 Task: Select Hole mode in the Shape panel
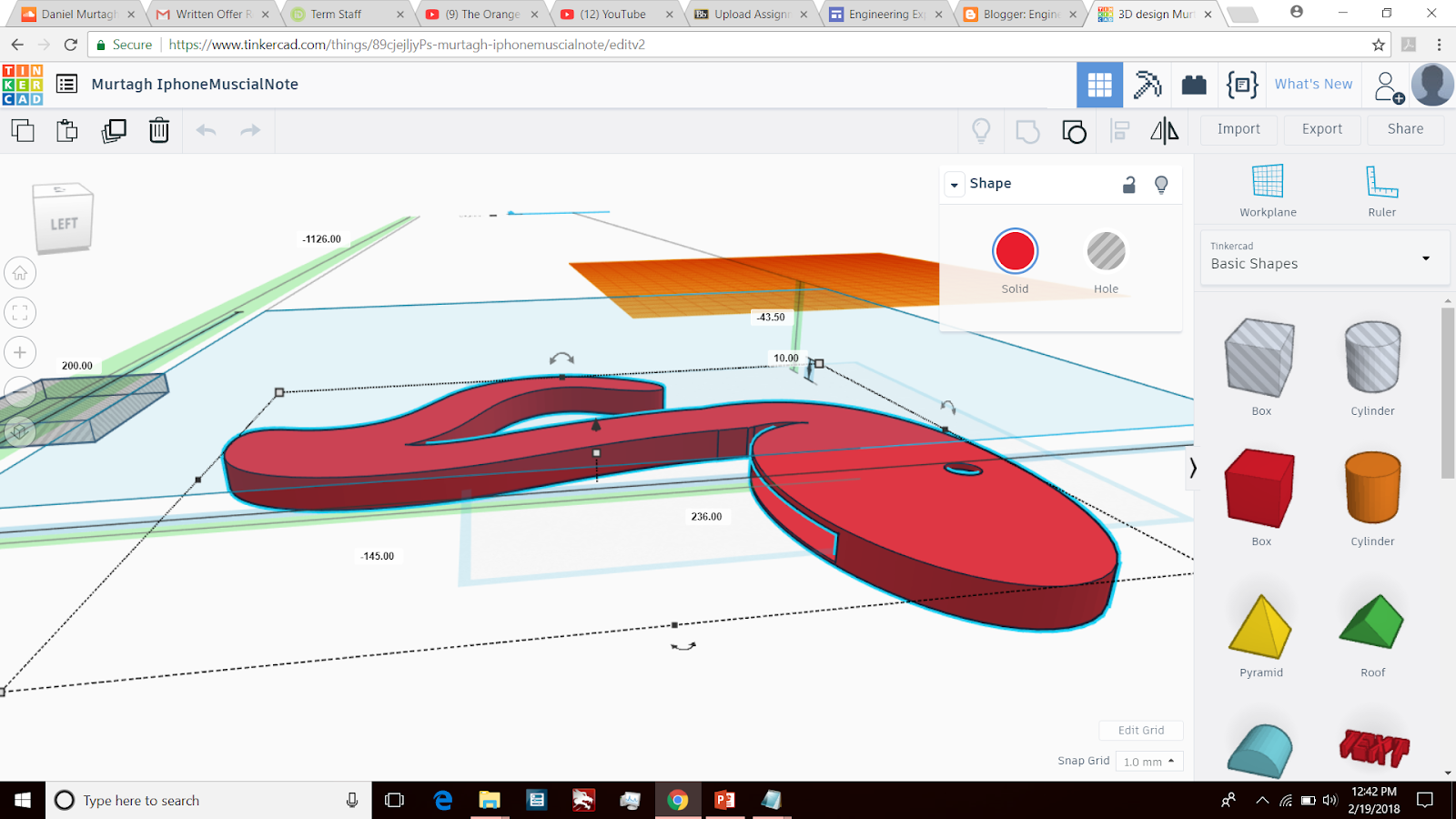tap(1106, 252)
